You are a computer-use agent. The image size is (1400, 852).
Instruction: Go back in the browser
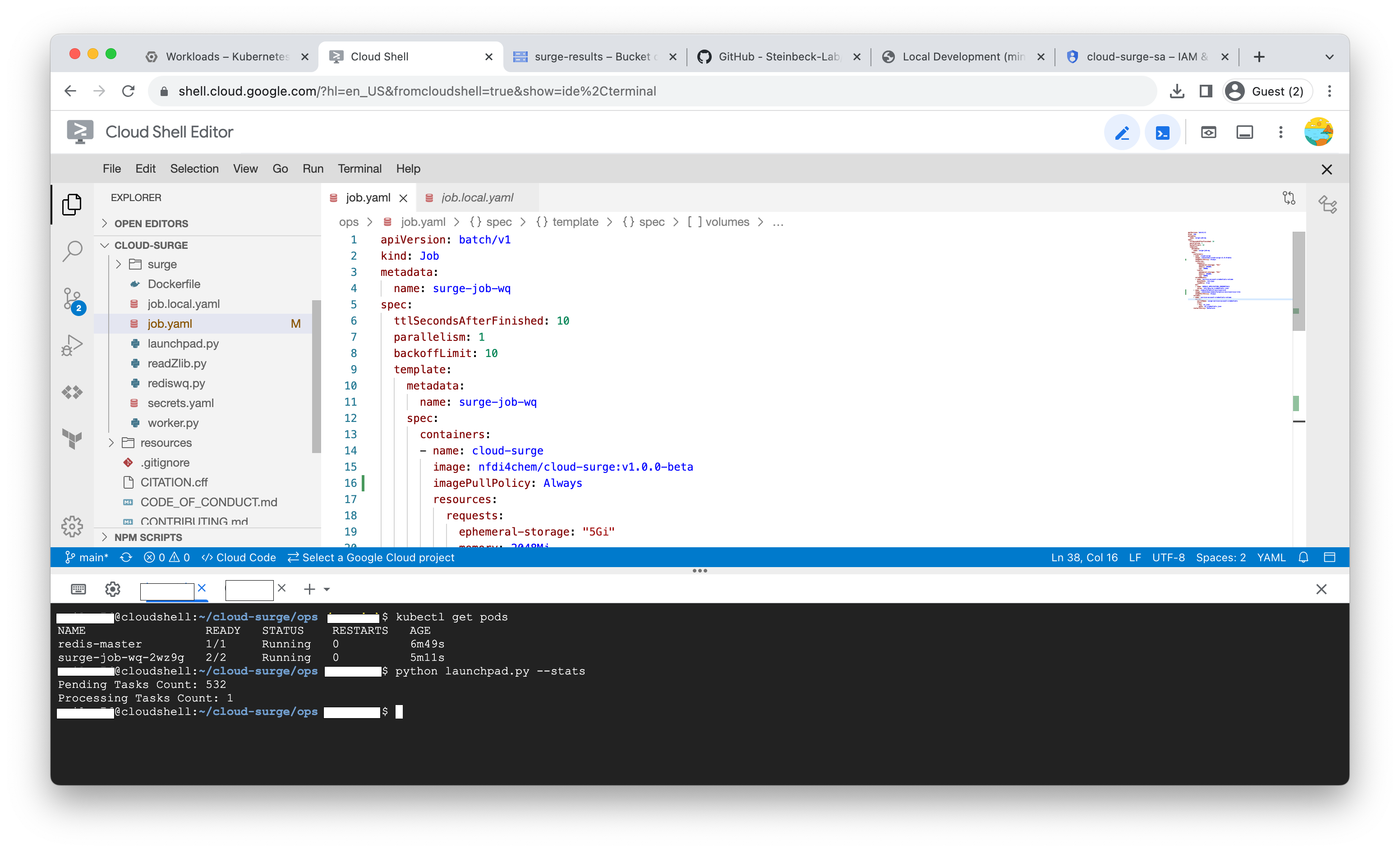[70, 91]
